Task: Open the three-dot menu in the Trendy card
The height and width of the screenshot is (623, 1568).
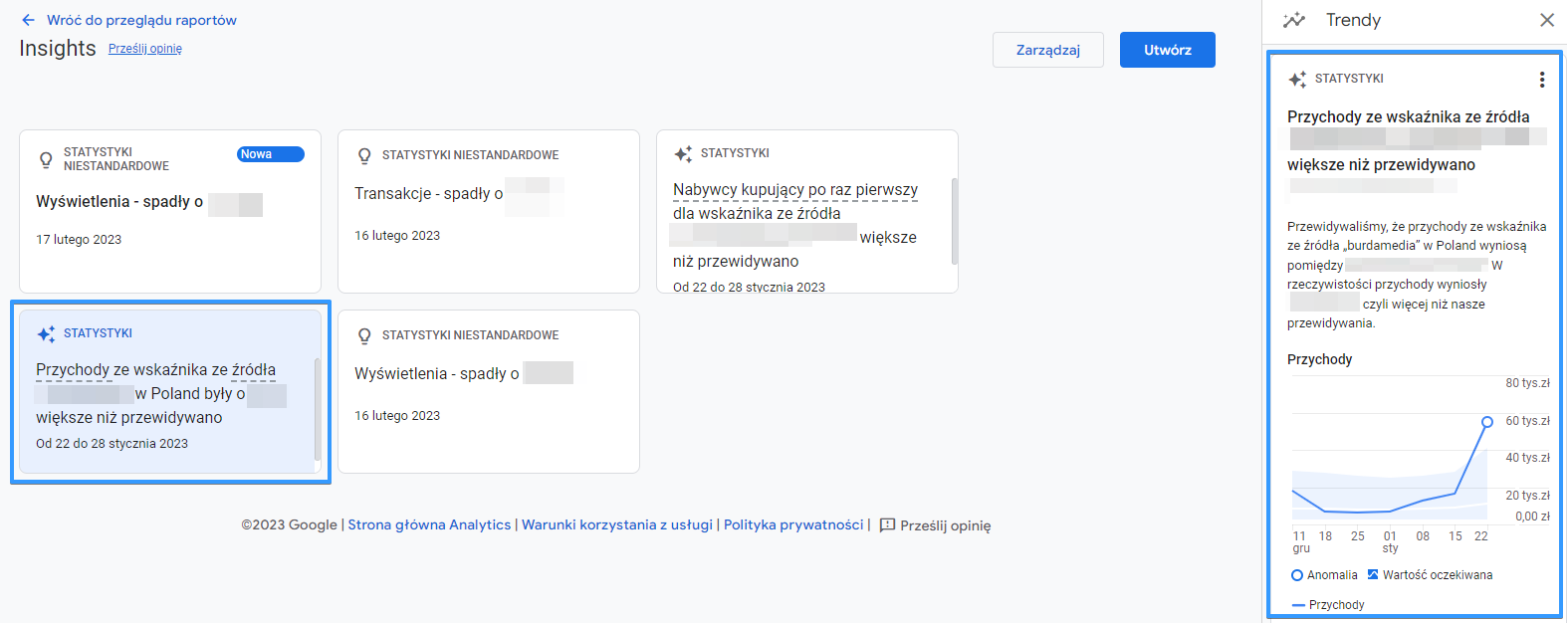Action: 1541,80
